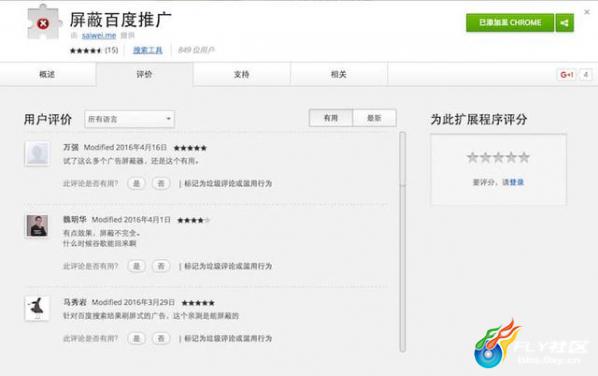Click the share icon button
The image size is (598, 376).
[564, 23]
